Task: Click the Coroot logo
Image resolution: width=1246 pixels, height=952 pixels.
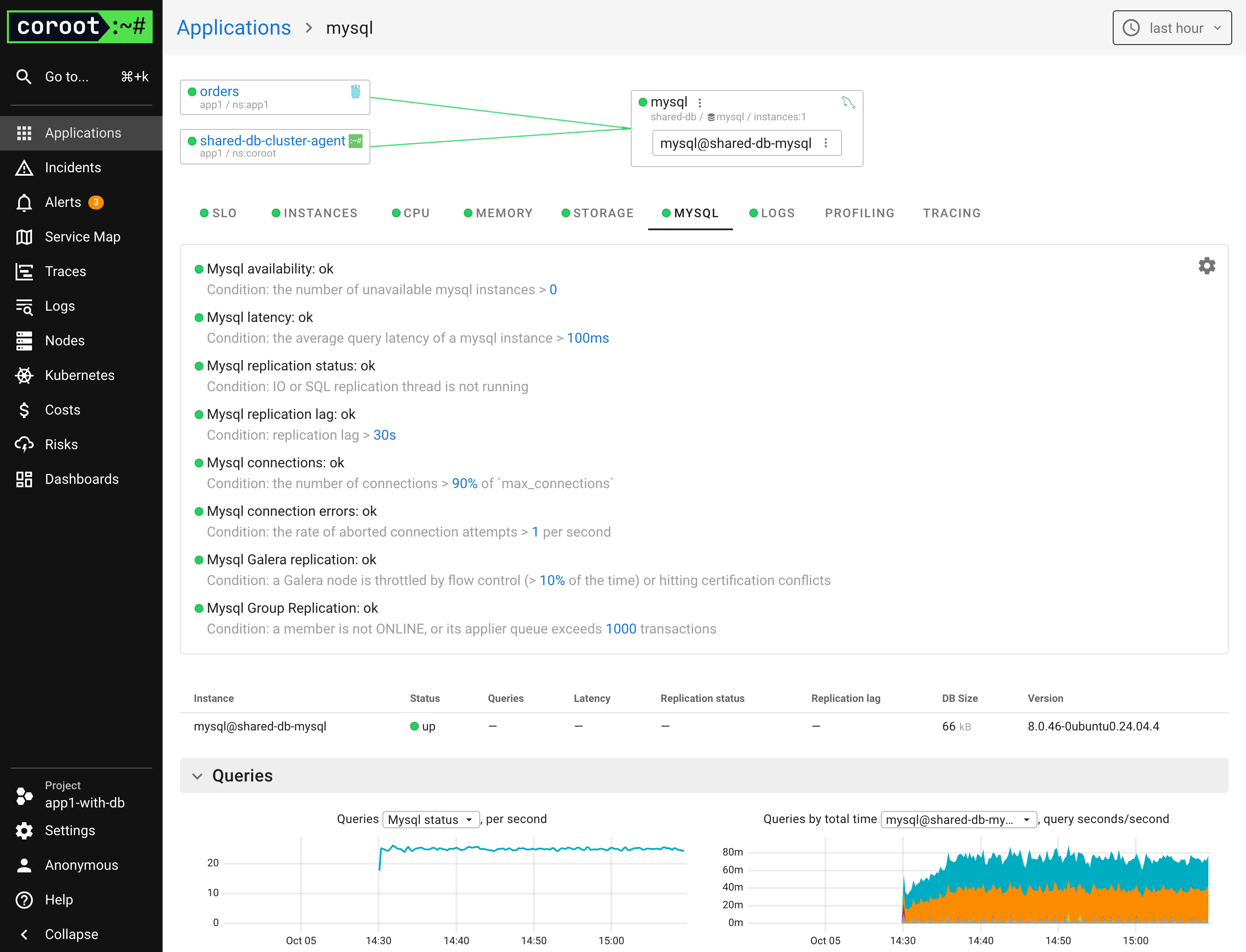Action: [80, 27]
